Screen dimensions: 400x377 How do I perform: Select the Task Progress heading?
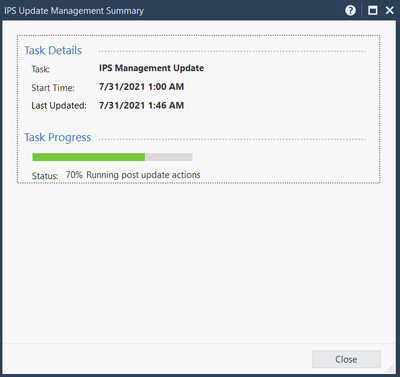coord(58,137)
